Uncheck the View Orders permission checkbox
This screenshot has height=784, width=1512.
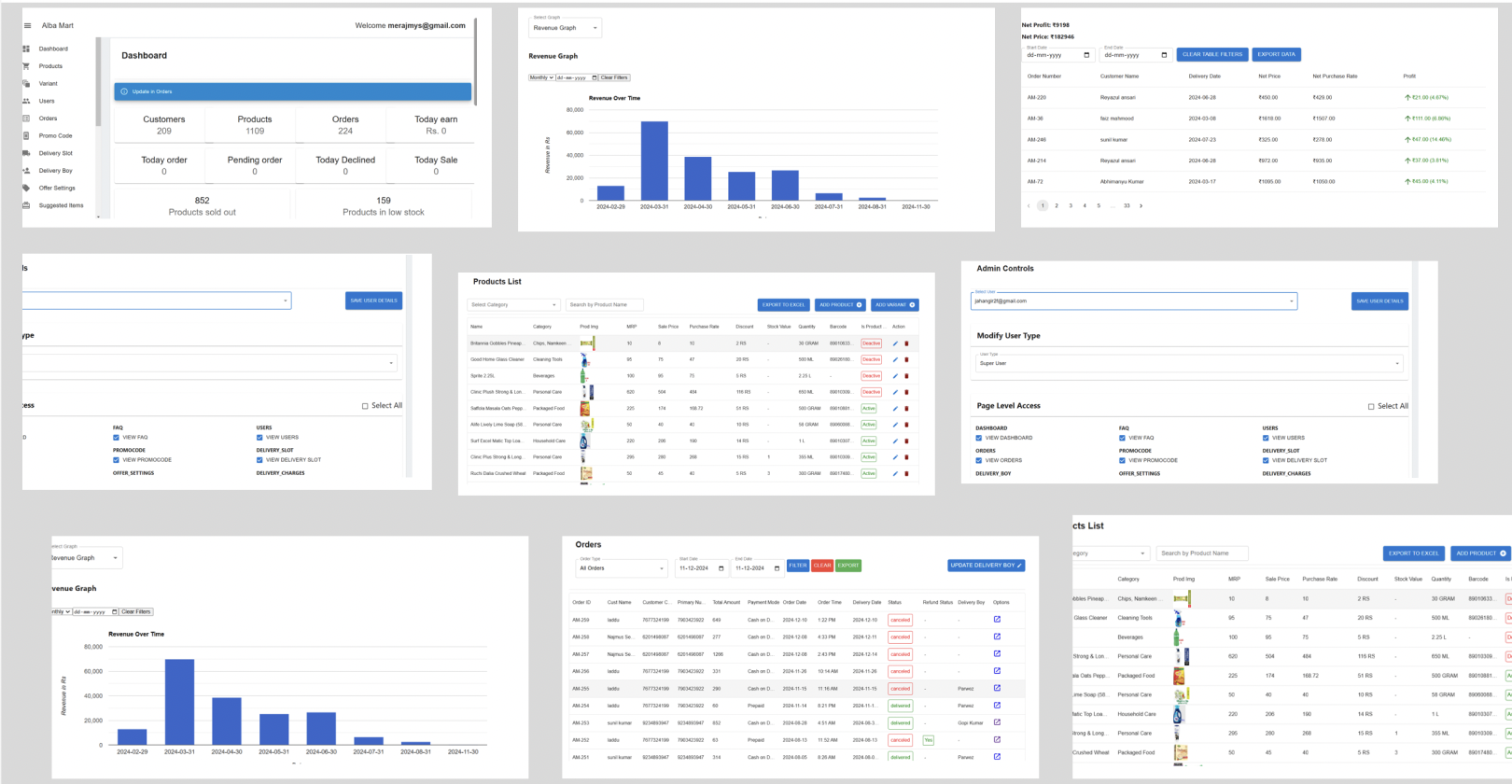(979, 460)
